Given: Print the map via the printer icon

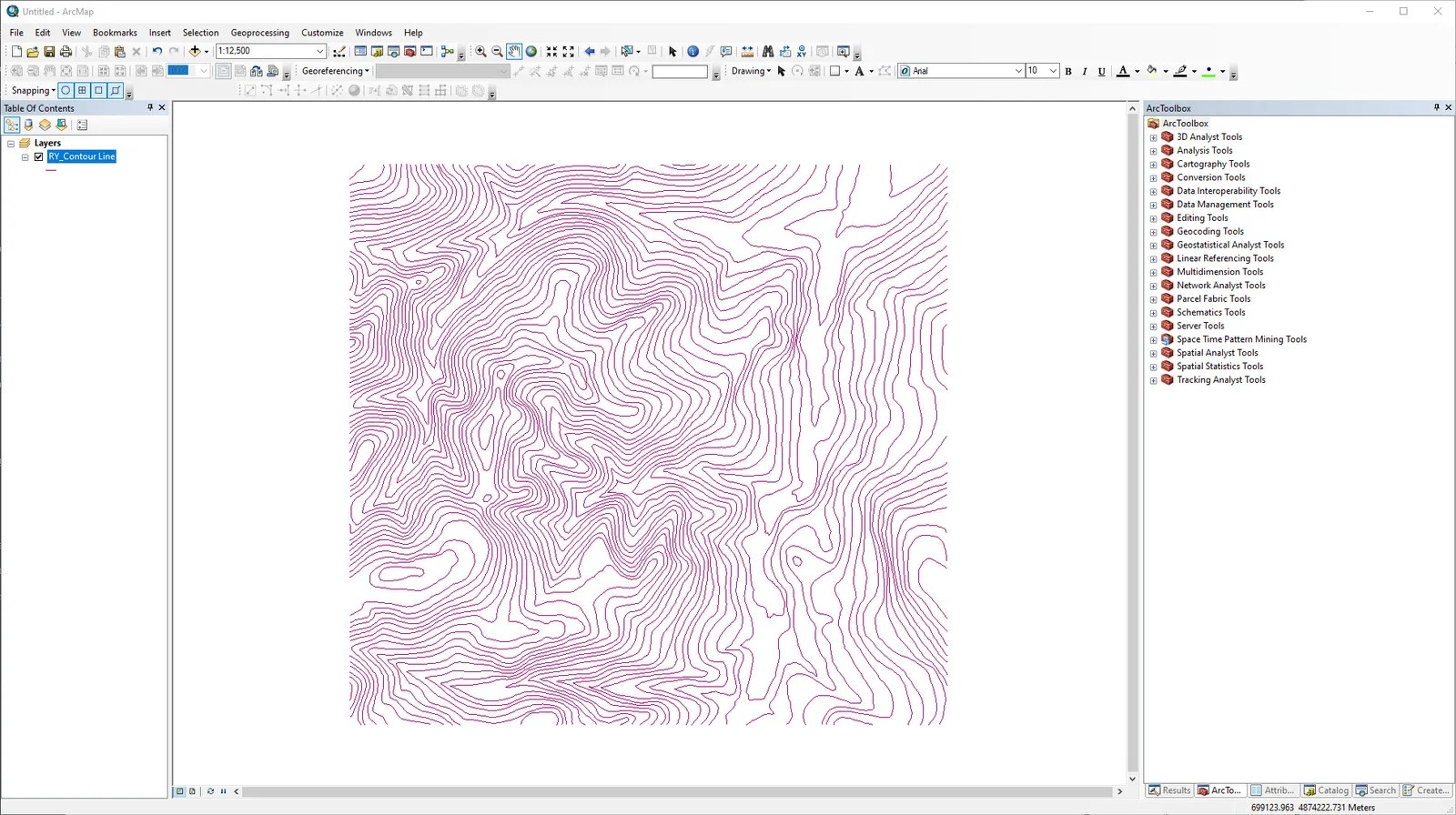Looking at the screenshot, I should (66, 52).
